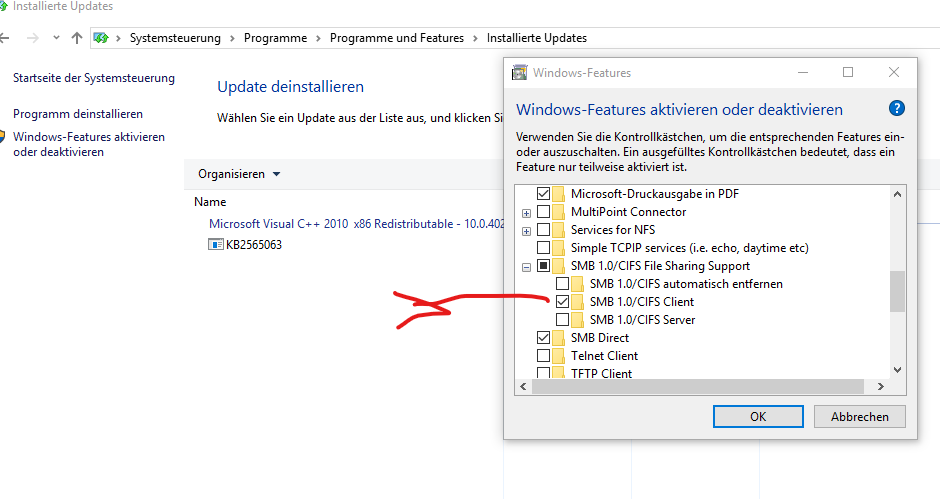
Task: Click folder icon beside SMB 1.0/CIFS Client
Action: click(x=577, y=302)
